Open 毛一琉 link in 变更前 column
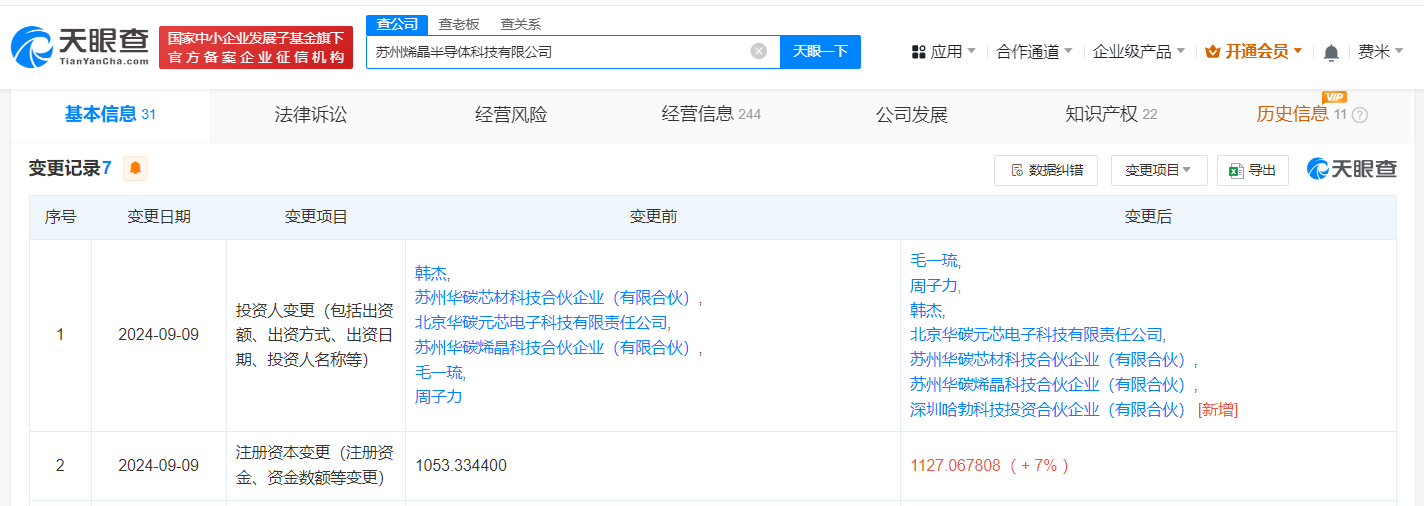The width and height of the screenshot is (1424, 506). [x=439, y=372]
